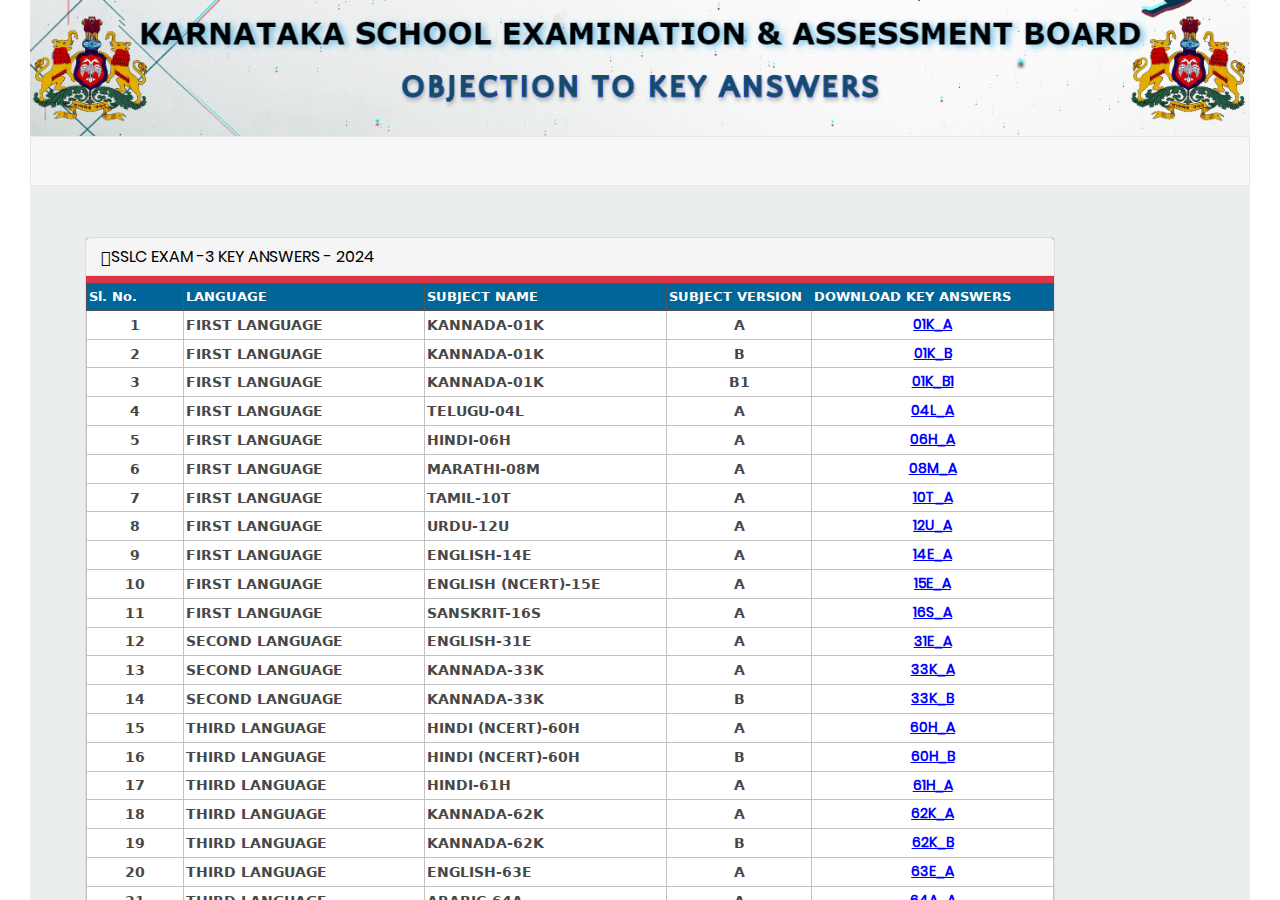The height and width of the screenshot is (900, 1280).
Task: Open the 61H_A Hindi key link
Action: (x=932, y=786)
